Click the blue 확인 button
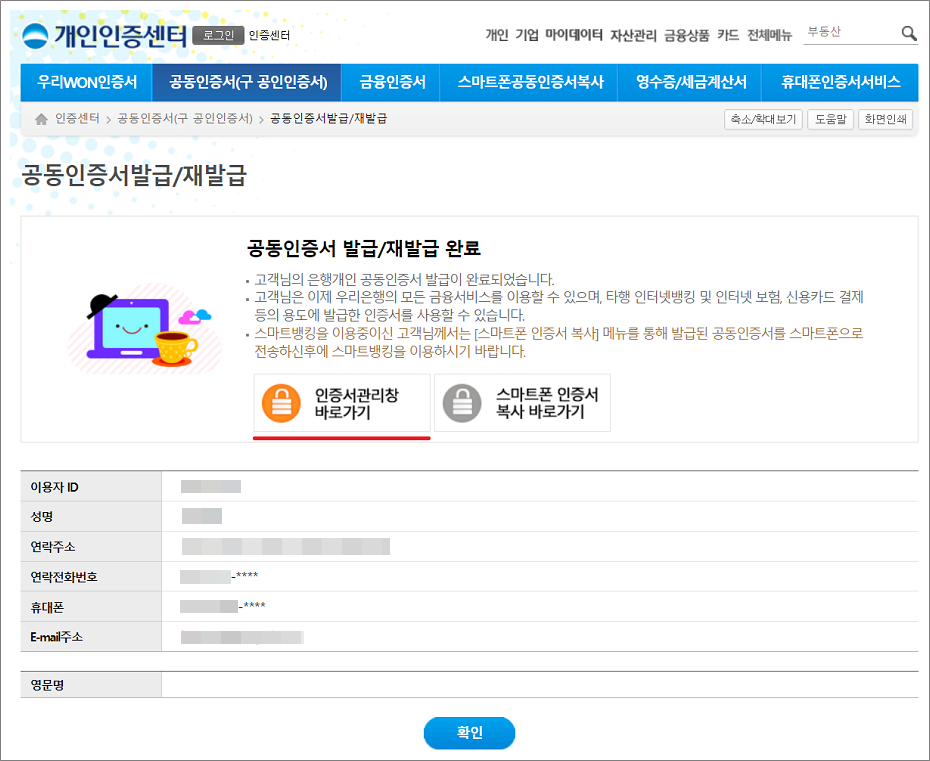The height and width of the screenshot is (761, 930). click(x=469, y=732)
